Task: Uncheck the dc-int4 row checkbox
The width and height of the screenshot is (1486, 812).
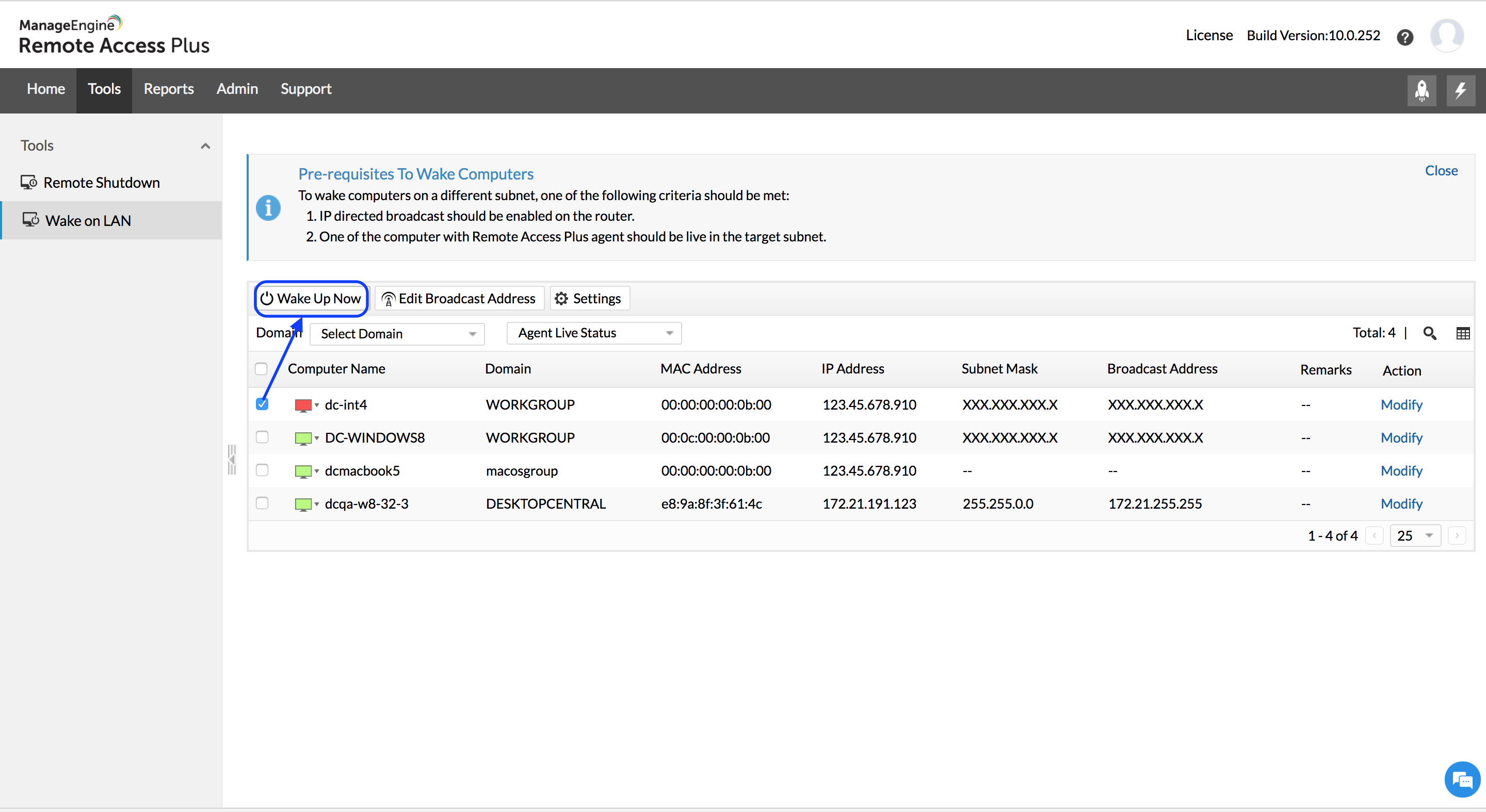Action: [262, 404]
